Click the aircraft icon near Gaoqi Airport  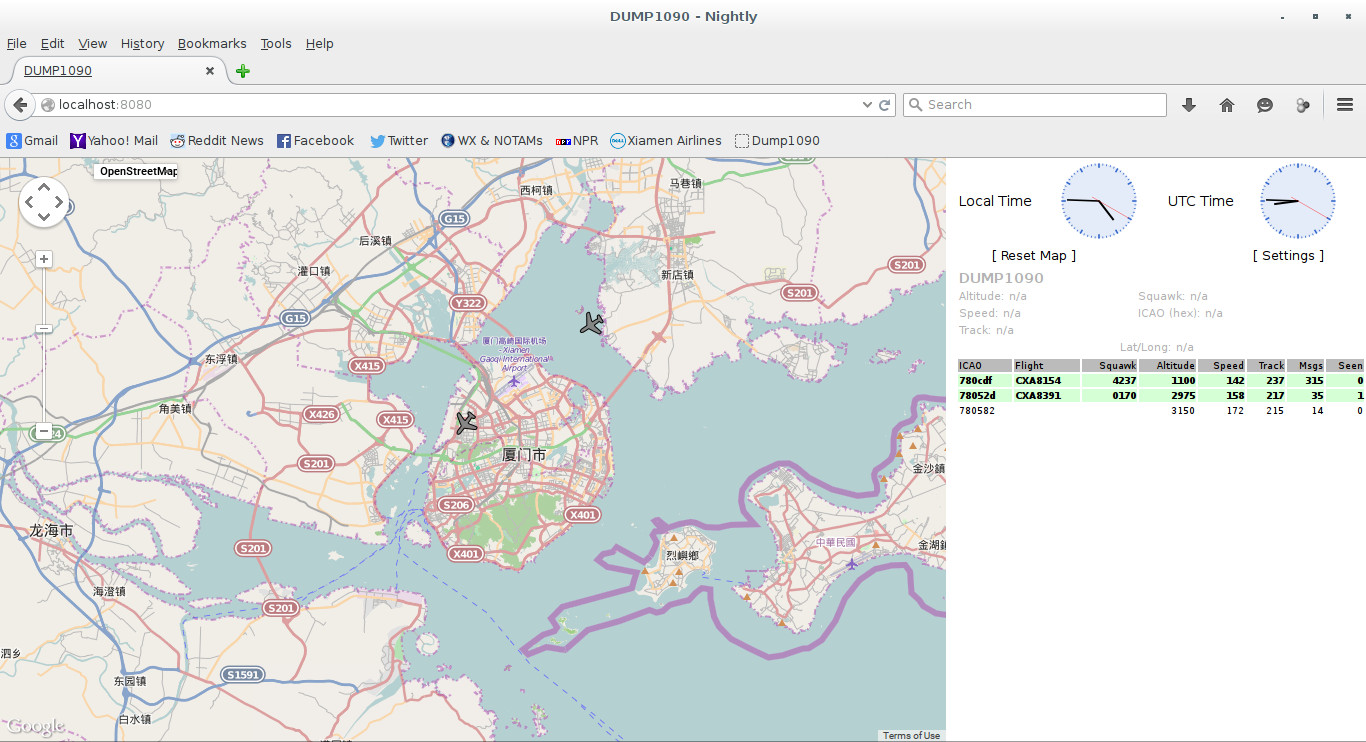click(x=592, y=323)
